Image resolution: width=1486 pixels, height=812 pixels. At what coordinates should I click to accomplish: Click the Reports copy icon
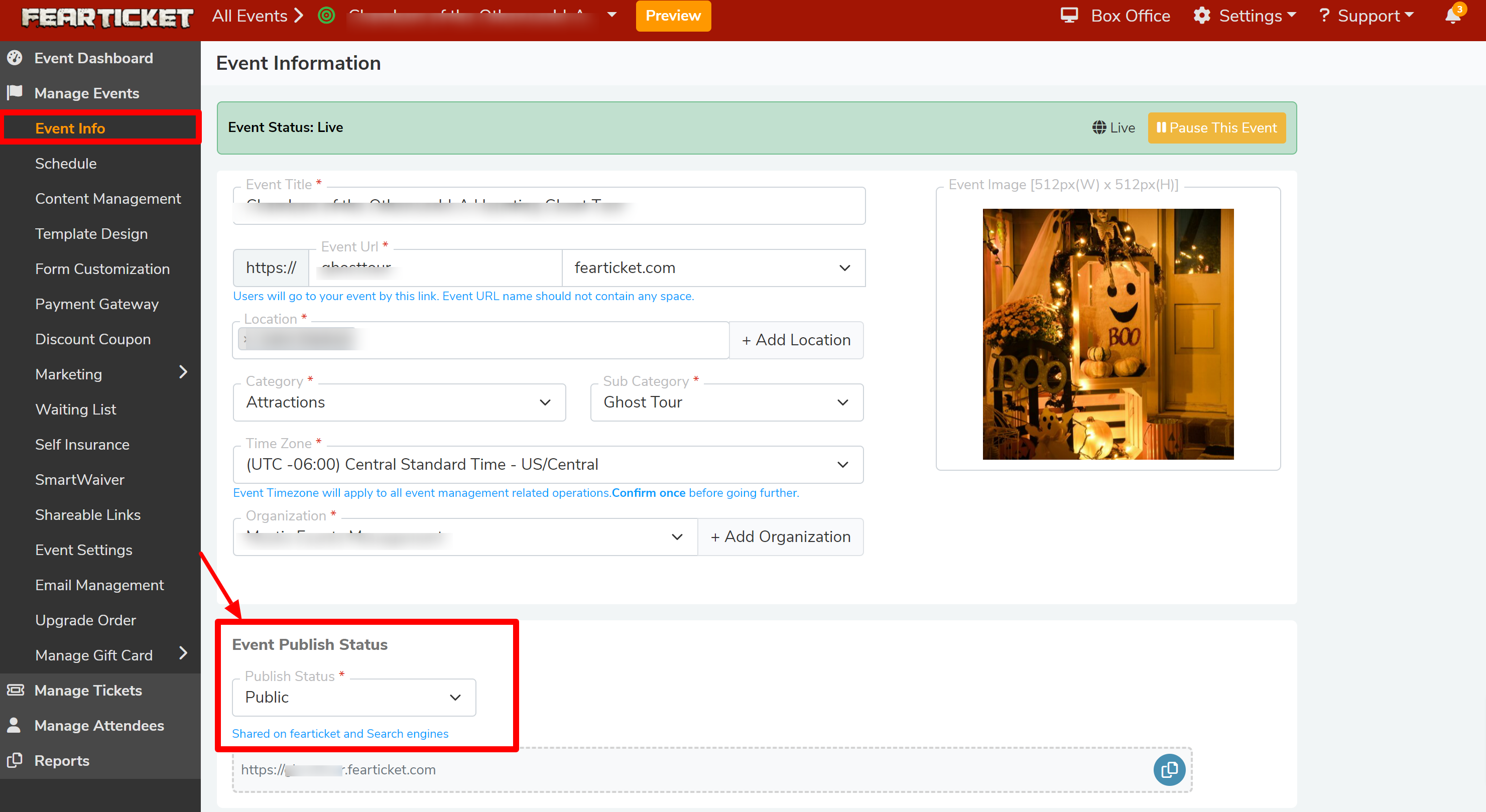pyautogui.click(x=15, y=760)
